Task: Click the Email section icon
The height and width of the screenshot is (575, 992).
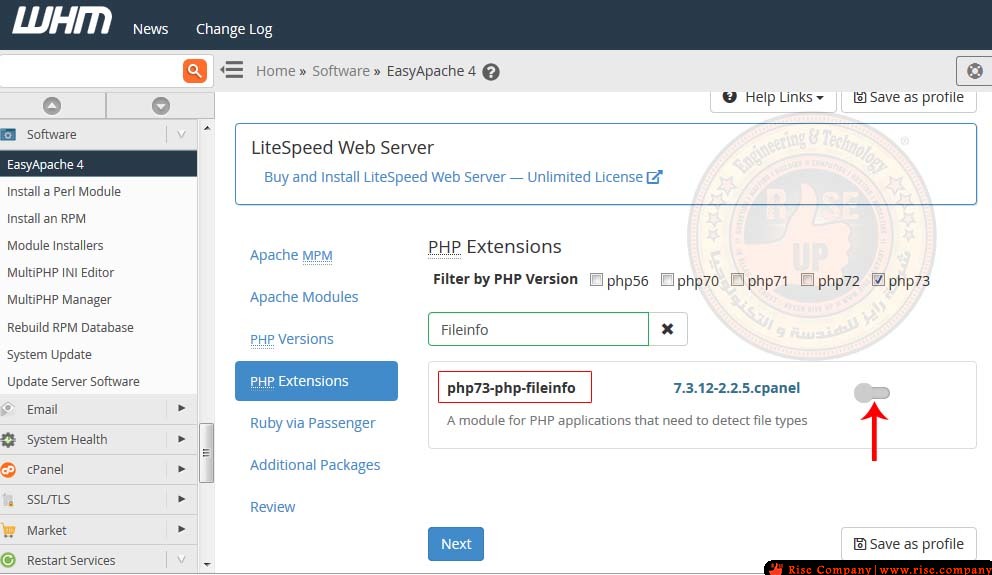Action: coord(8,409)
